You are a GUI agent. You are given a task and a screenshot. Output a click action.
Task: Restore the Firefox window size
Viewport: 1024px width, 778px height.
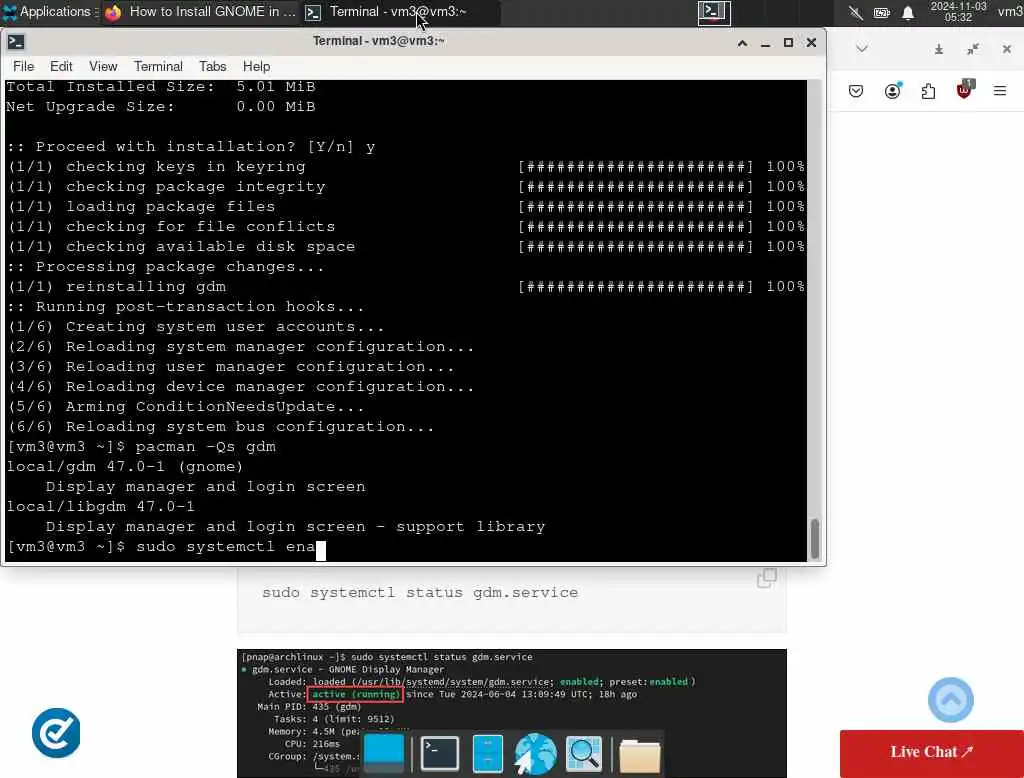[973, 49]
